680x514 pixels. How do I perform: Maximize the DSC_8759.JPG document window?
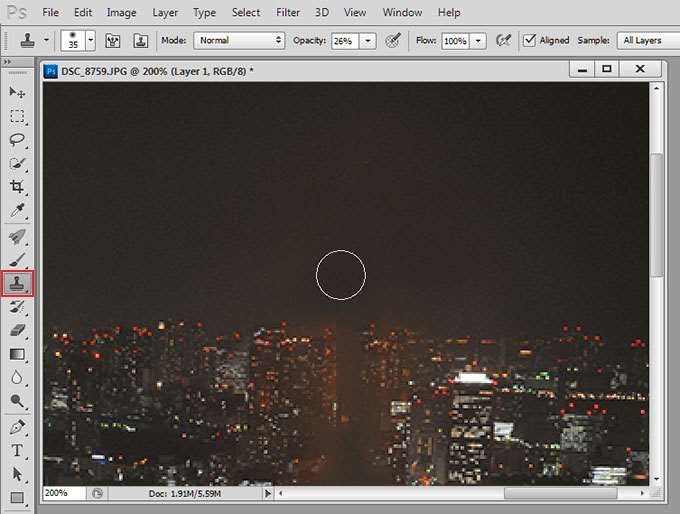click(606, 69)
